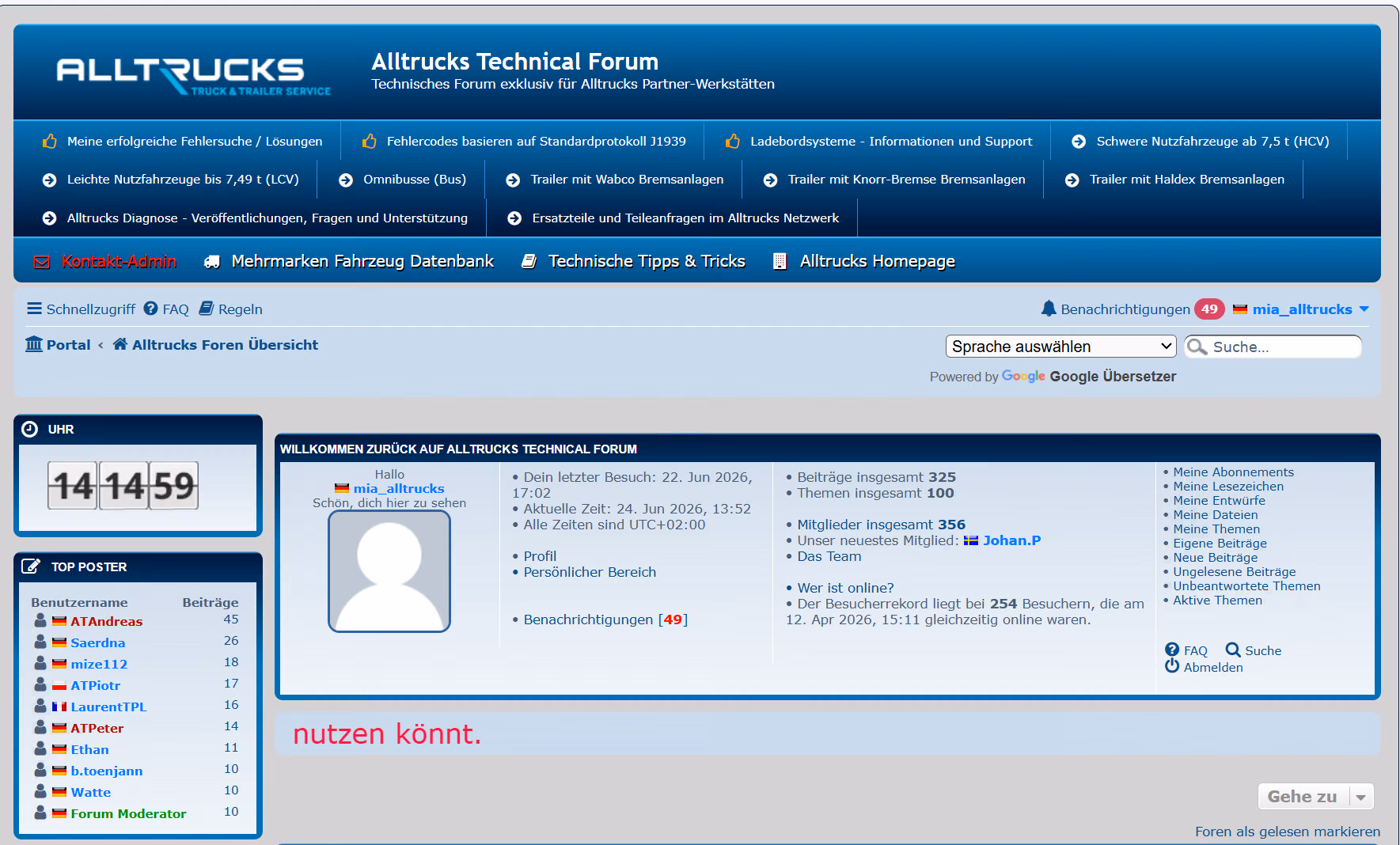Click the home icon for Foren Übersicht
The image size is (1400, 845).
coord(120,344)
